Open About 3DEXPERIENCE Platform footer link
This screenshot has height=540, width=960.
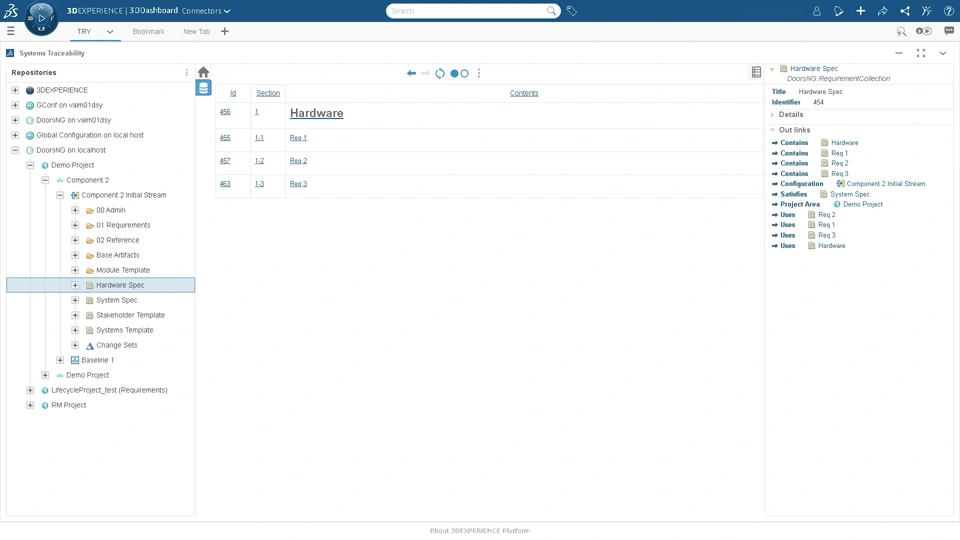point(479,531)
